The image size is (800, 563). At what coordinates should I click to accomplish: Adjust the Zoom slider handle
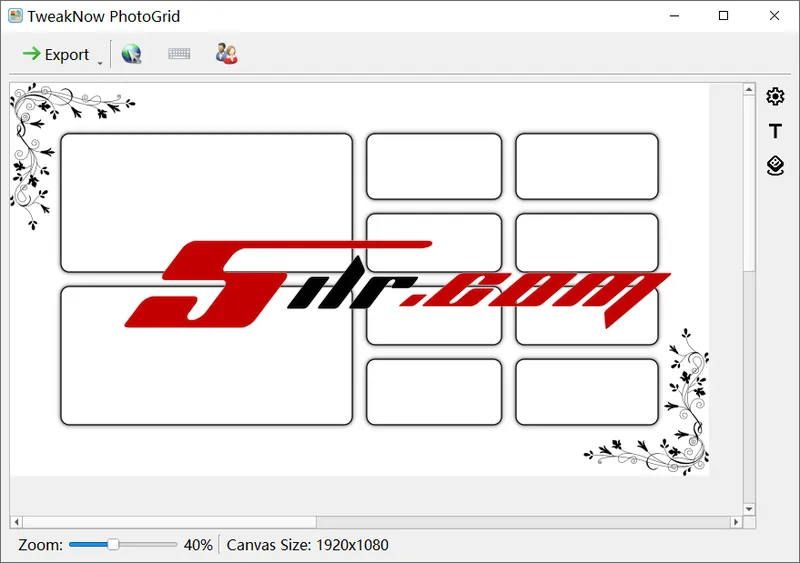tap(113, 545)
